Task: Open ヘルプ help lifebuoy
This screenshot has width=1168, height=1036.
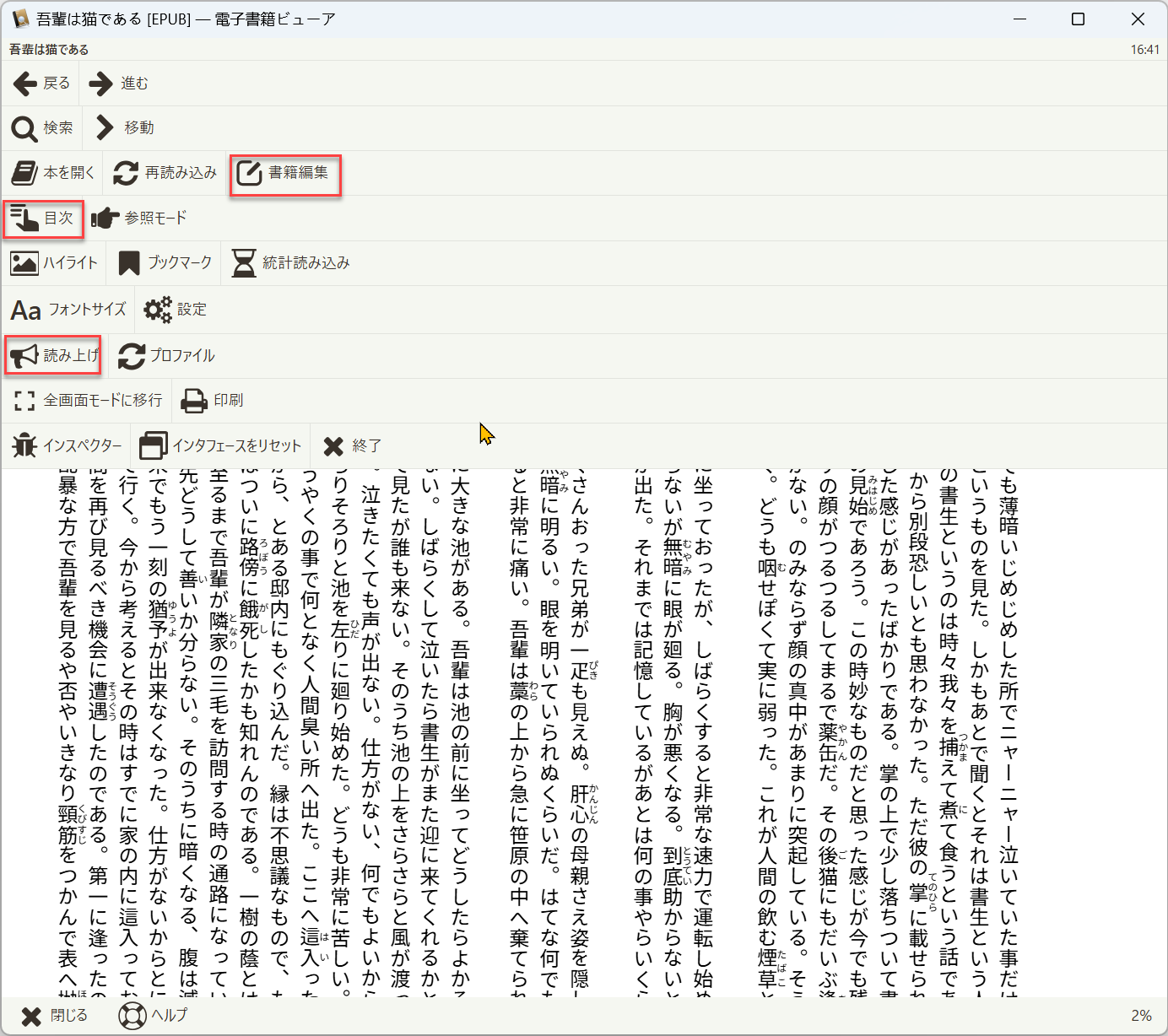Action: (x=153, y=1016)
